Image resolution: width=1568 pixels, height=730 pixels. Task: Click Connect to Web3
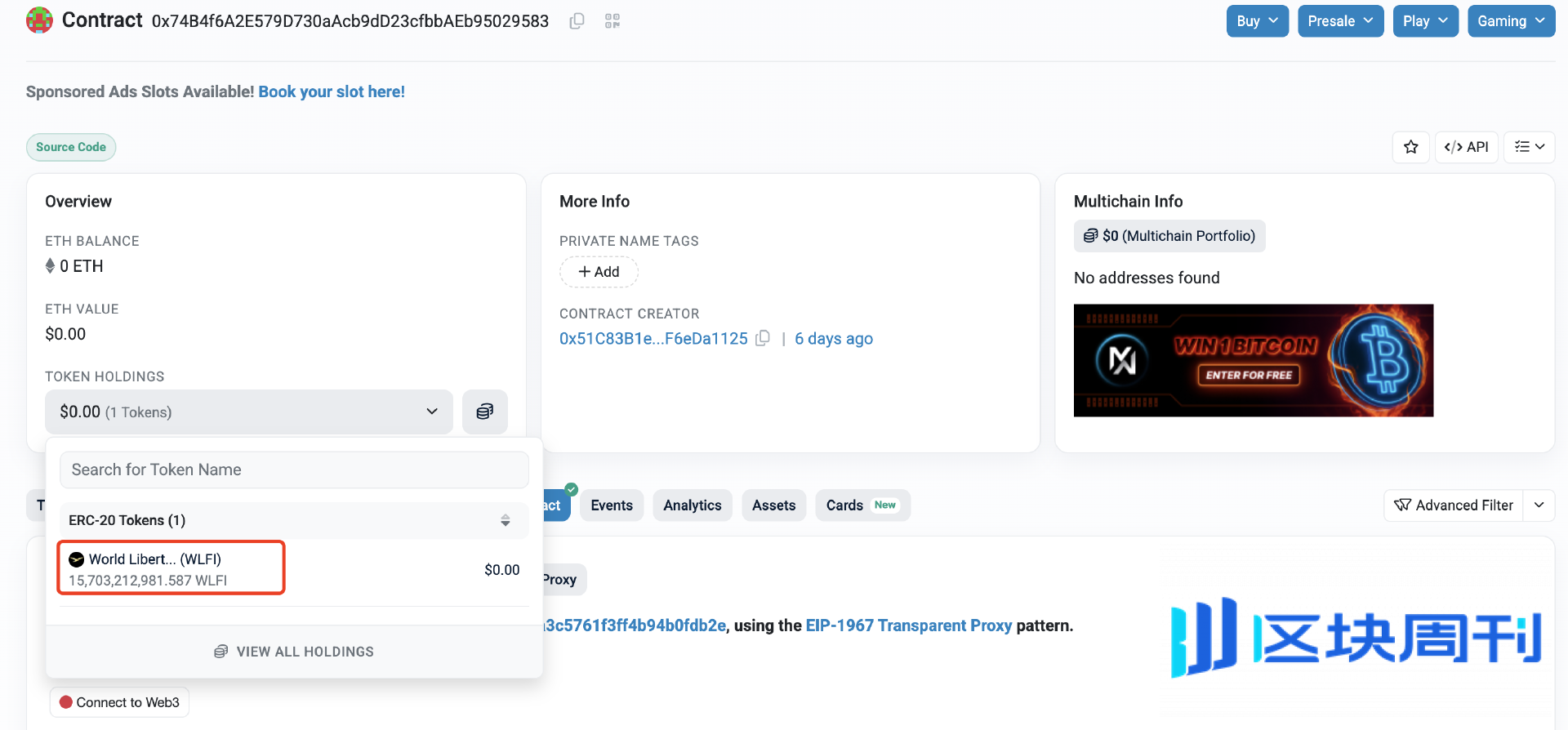pyautogui.click(x=119, y=702)
